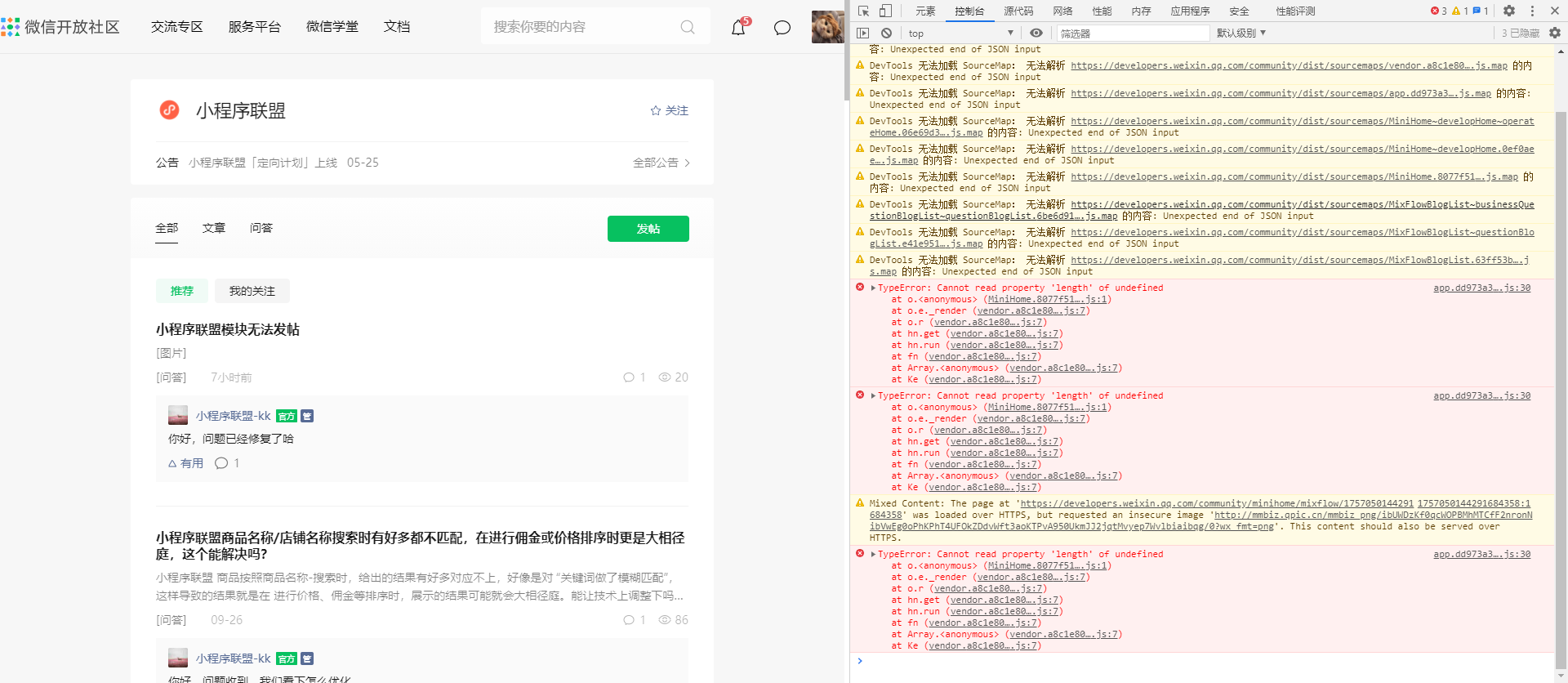Click the green 发帖 button
Viewport: 1568px width, 683px height.
point(648,229)
